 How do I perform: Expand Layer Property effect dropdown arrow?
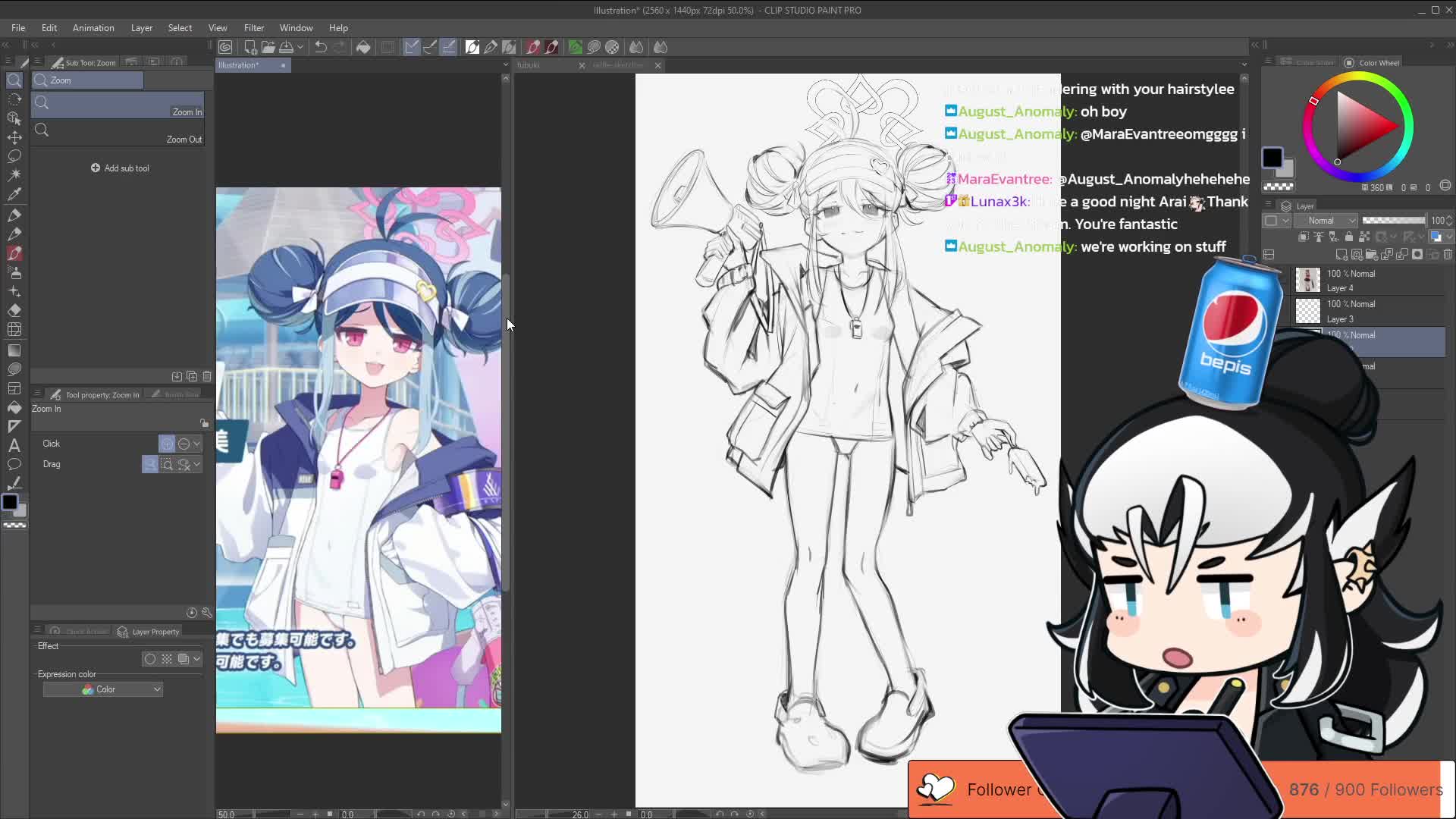point(197,659)
